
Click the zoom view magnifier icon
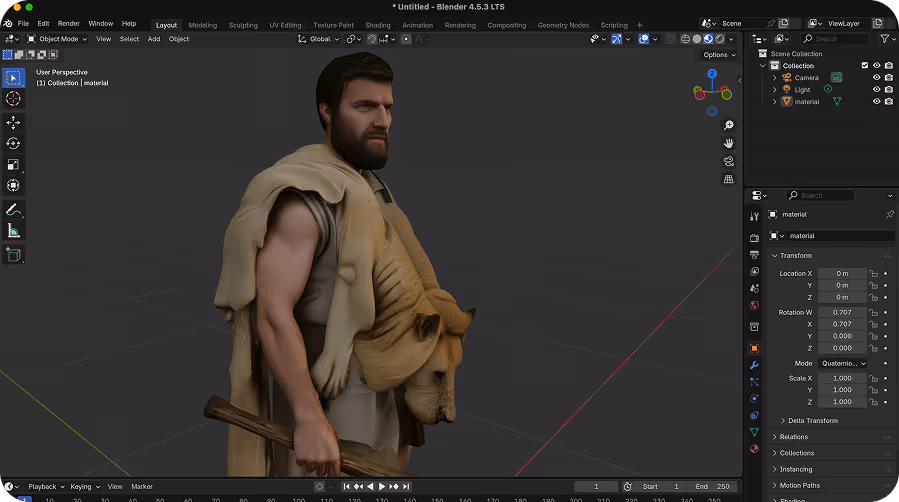[729, 126]
